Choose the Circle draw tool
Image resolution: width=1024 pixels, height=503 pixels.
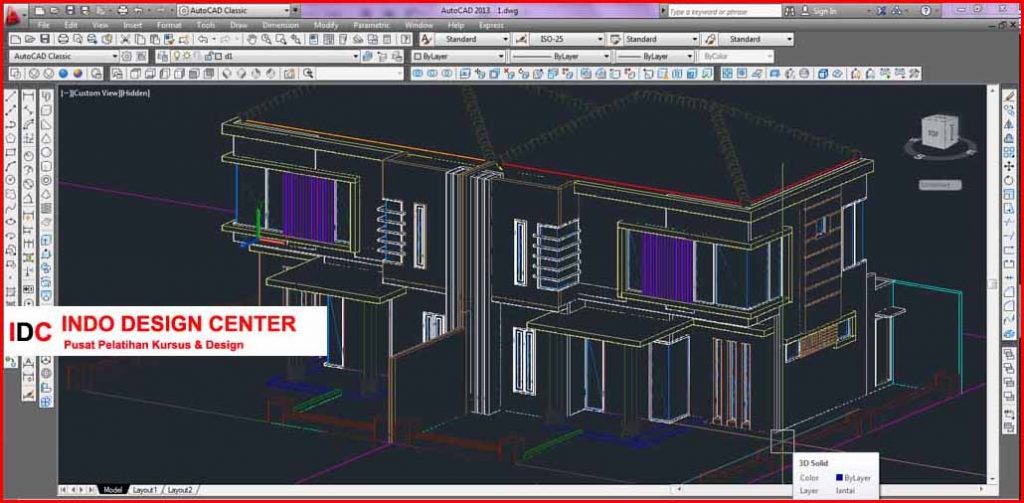[x=11, y=180]
